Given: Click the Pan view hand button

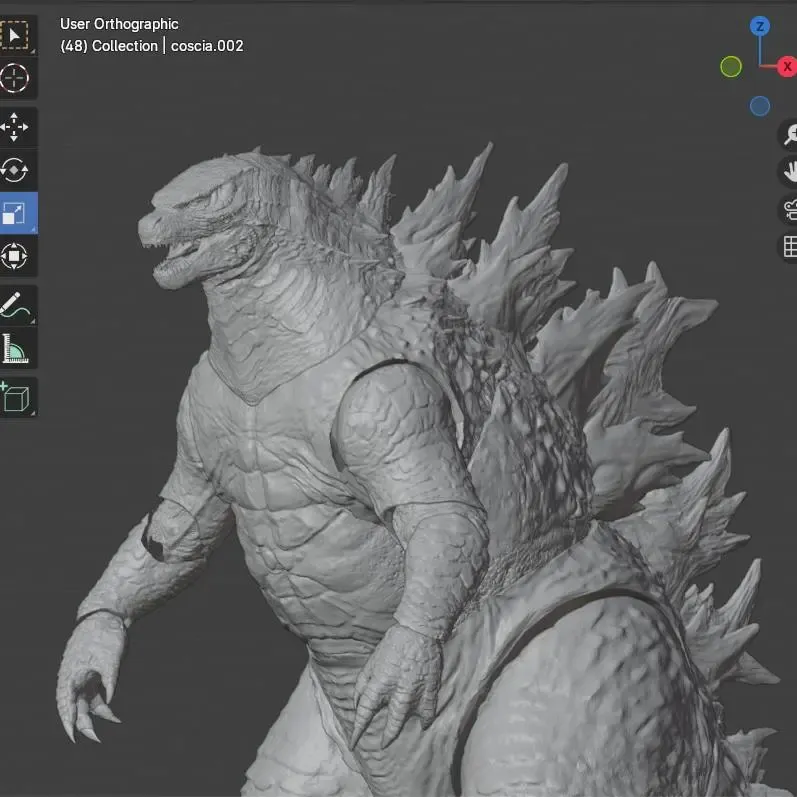Looking at the screenshot, I should point(789,172).
